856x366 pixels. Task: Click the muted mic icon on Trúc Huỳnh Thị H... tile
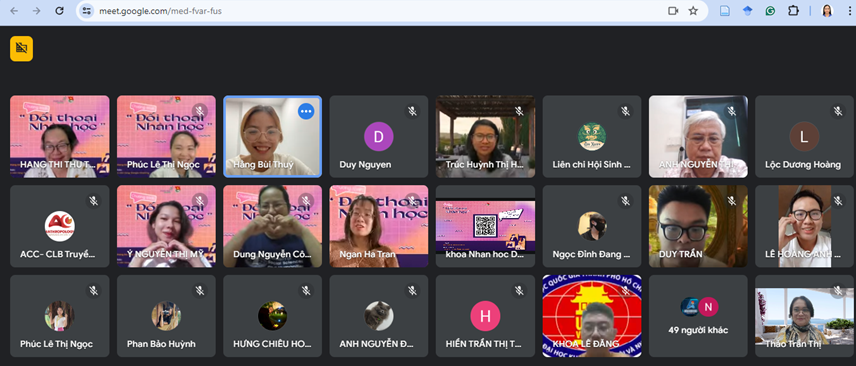click(519, 111)
